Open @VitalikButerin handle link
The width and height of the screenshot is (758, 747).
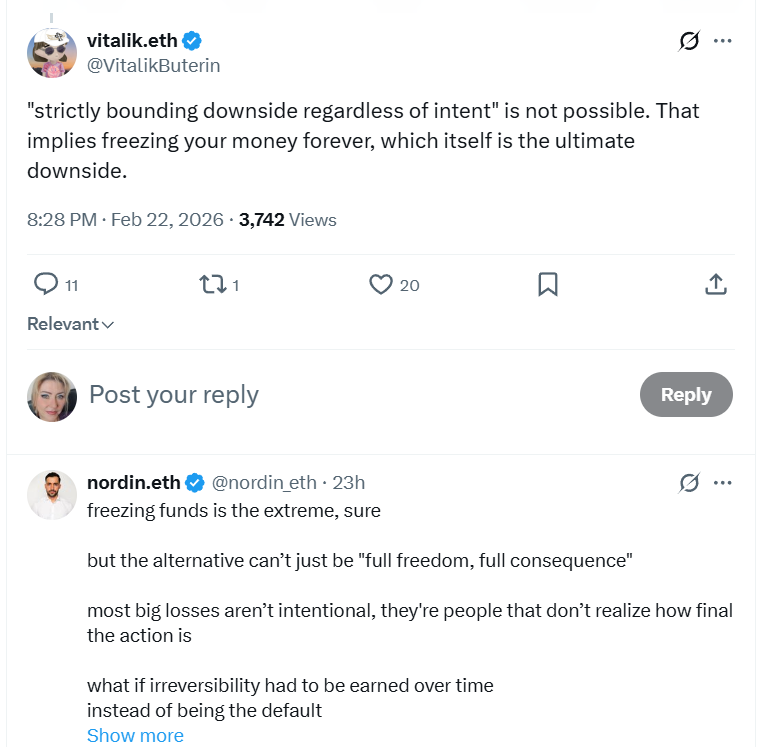(154, 66)
